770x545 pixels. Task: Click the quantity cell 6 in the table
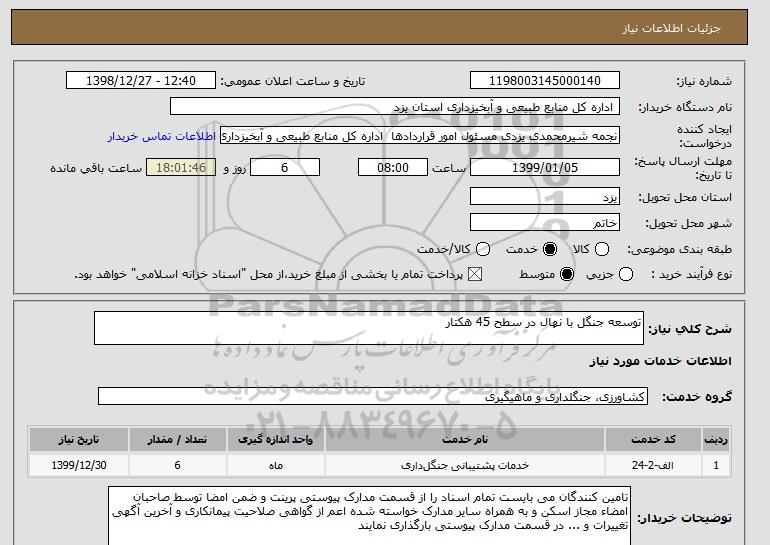pos(177,465)
